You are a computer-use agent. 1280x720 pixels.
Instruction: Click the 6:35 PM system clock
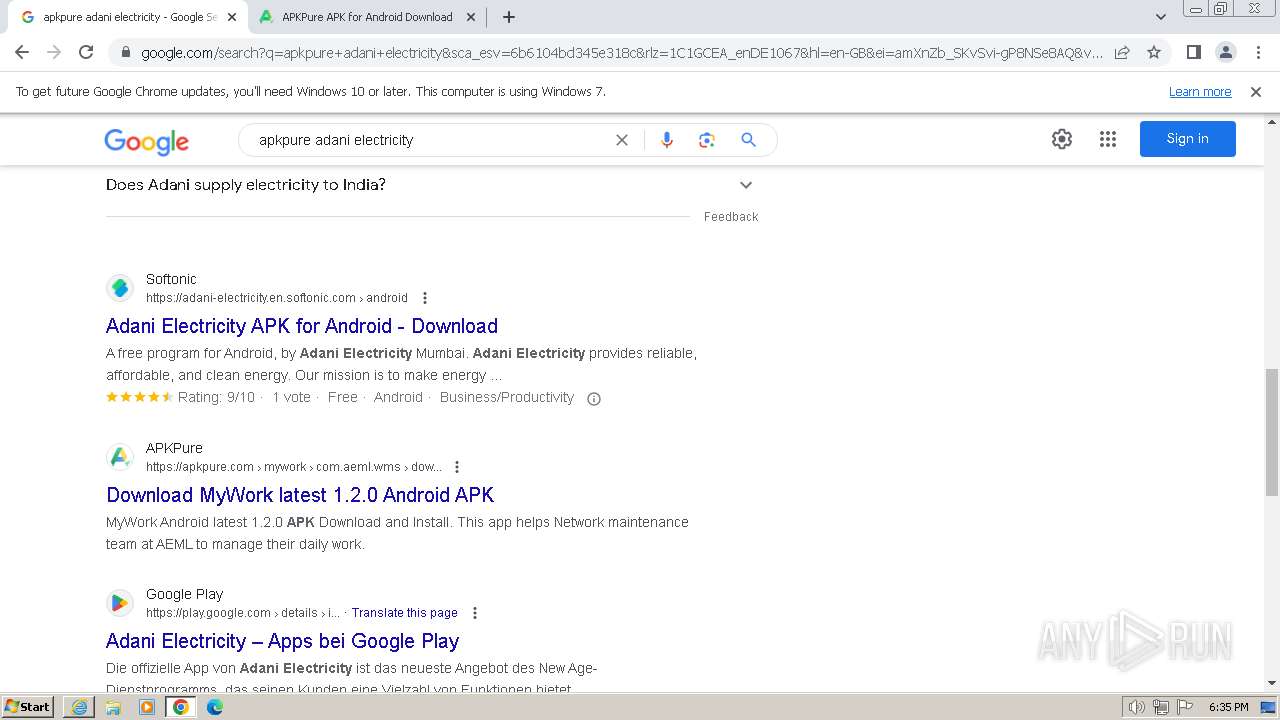point(1228,707)
